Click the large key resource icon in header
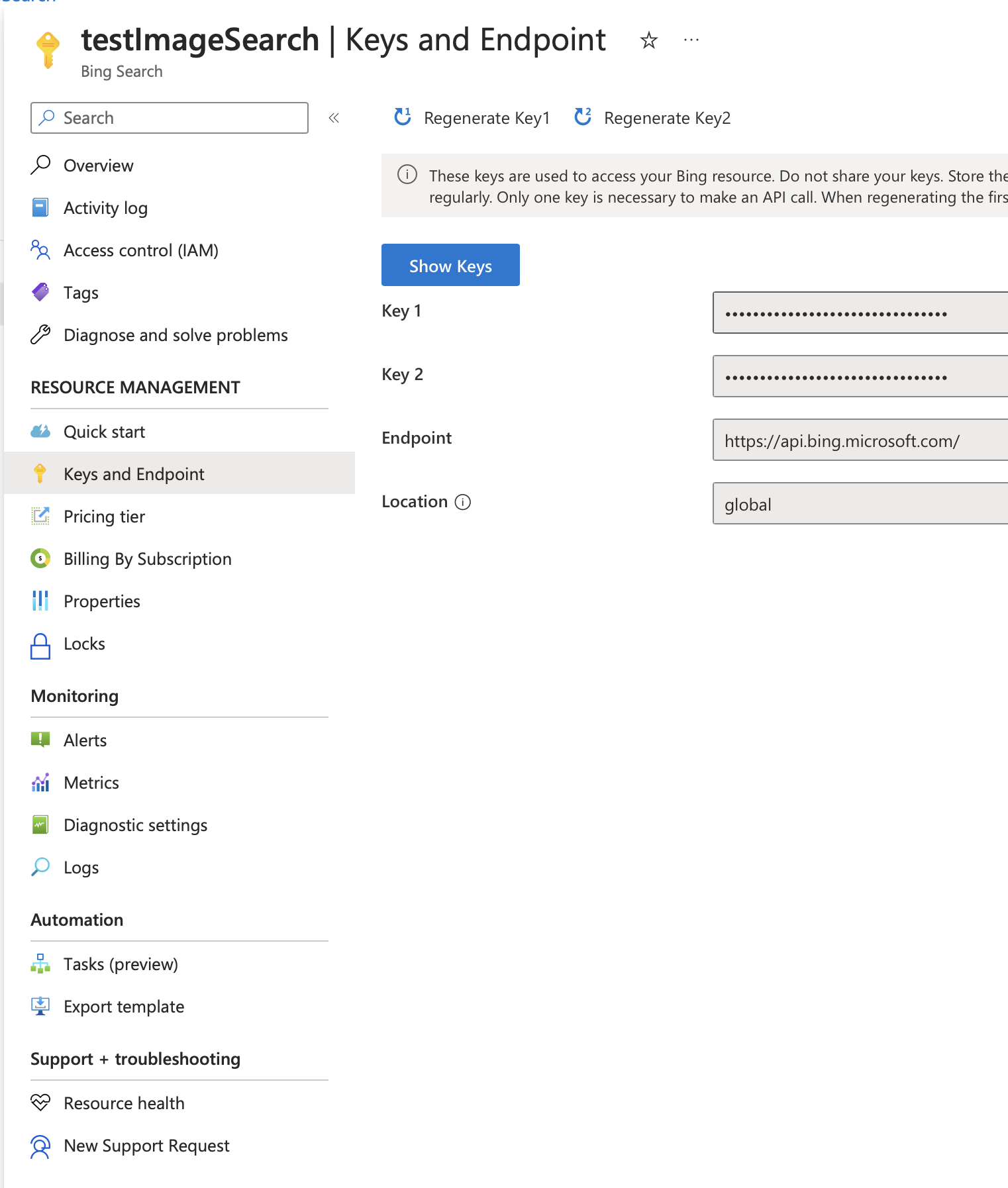The image size is (1008, 1188). pos(48,50)
